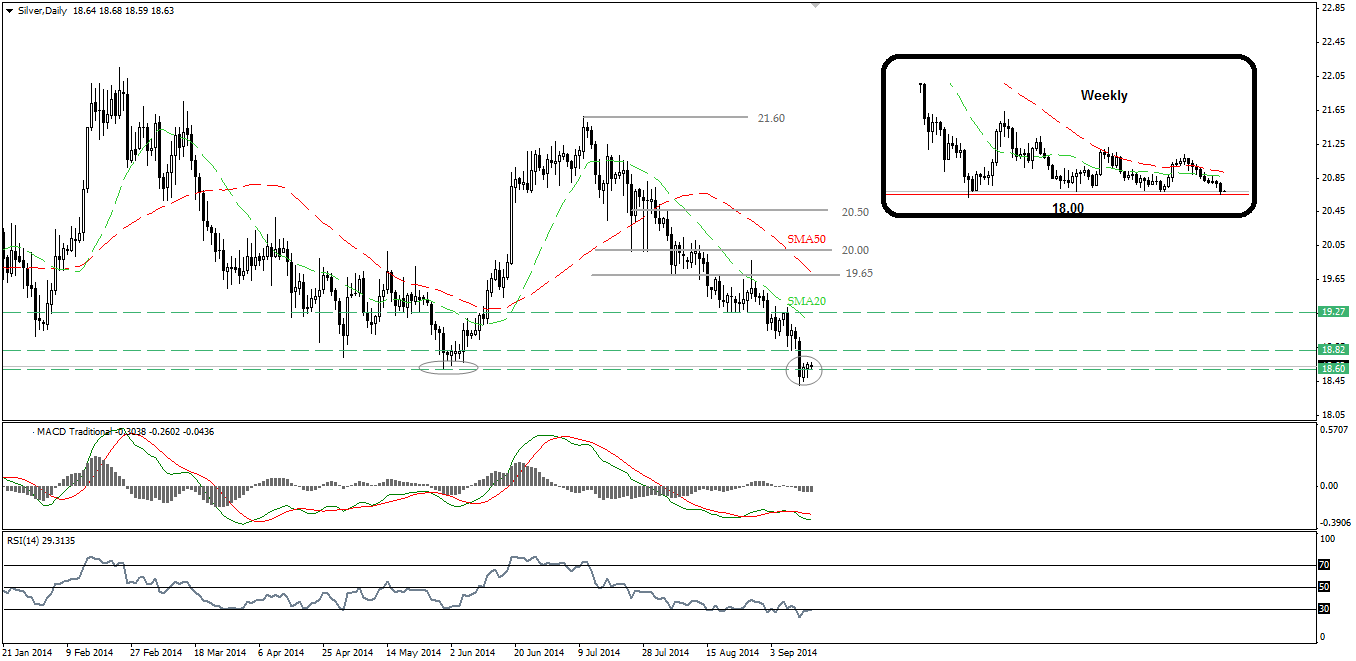Click the green SMA20 label

(x=807, y=301)
